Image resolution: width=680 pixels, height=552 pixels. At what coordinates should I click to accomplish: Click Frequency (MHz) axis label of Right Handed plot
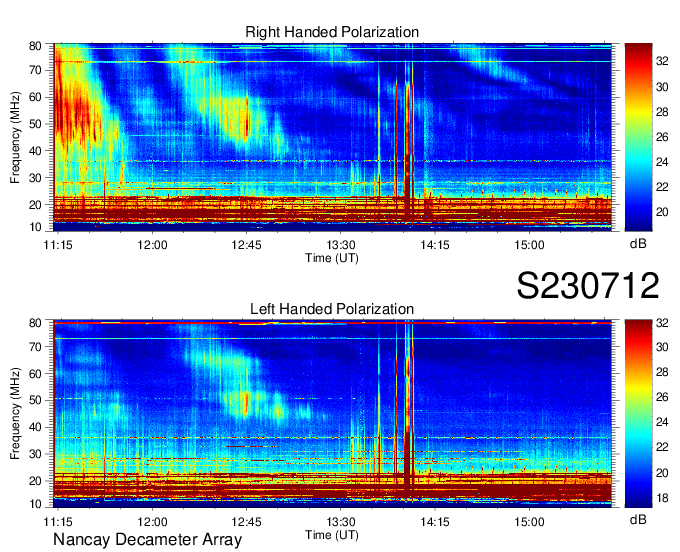click(x=16, y=137)
